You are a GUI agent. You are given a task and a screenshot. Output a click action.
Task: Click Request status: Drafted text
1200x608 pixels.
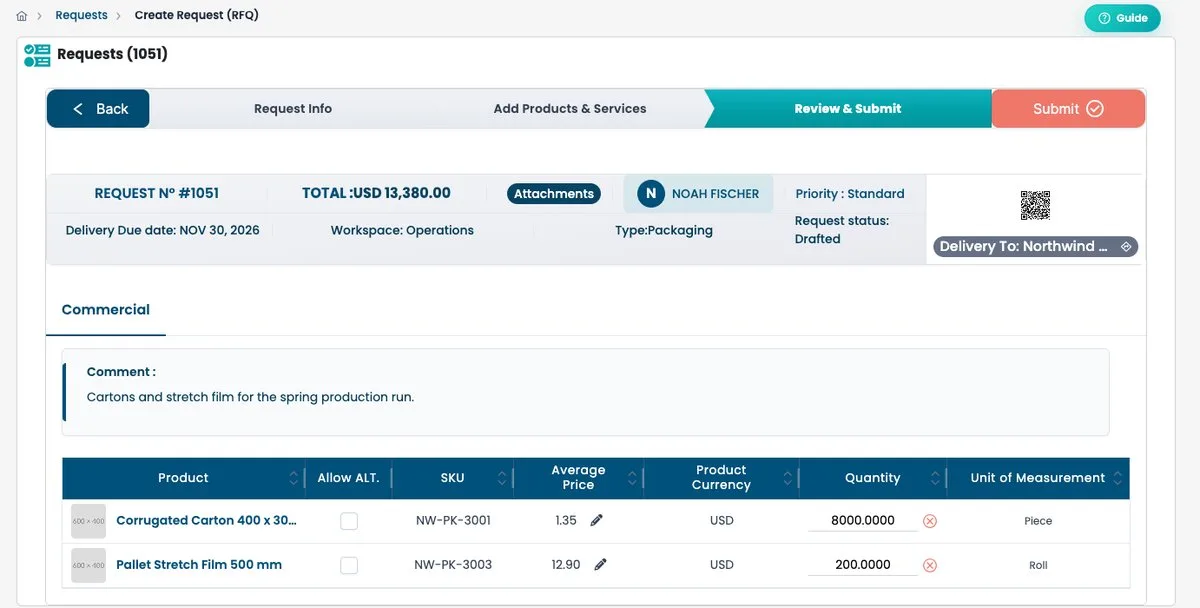842,230
